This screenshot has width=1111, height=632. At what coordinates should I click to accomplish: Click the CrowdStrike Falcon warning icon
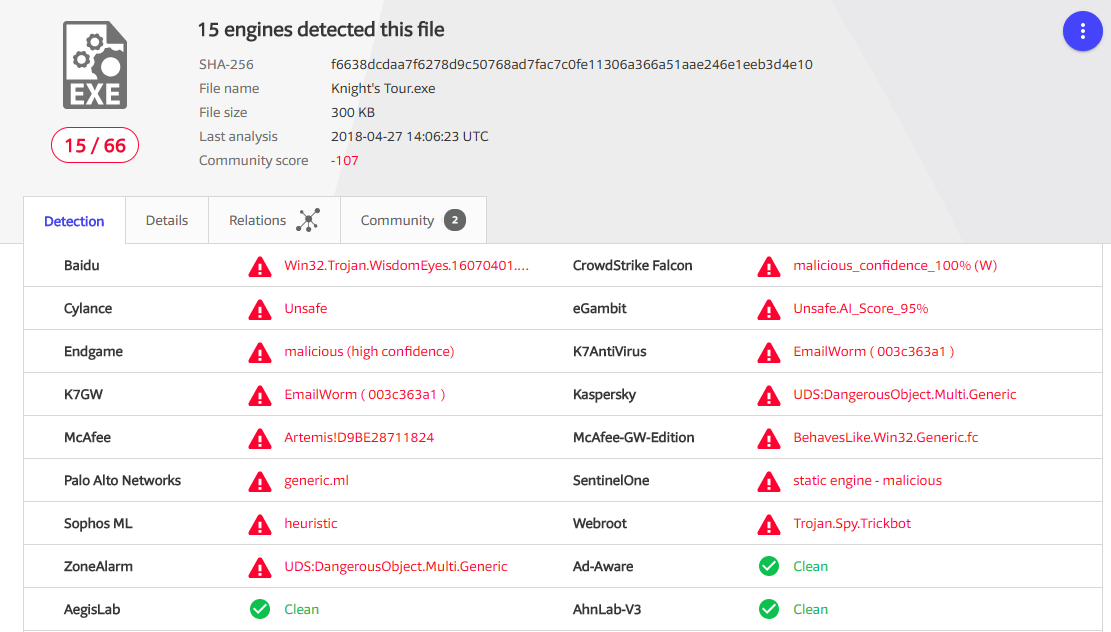click(769, 266)
